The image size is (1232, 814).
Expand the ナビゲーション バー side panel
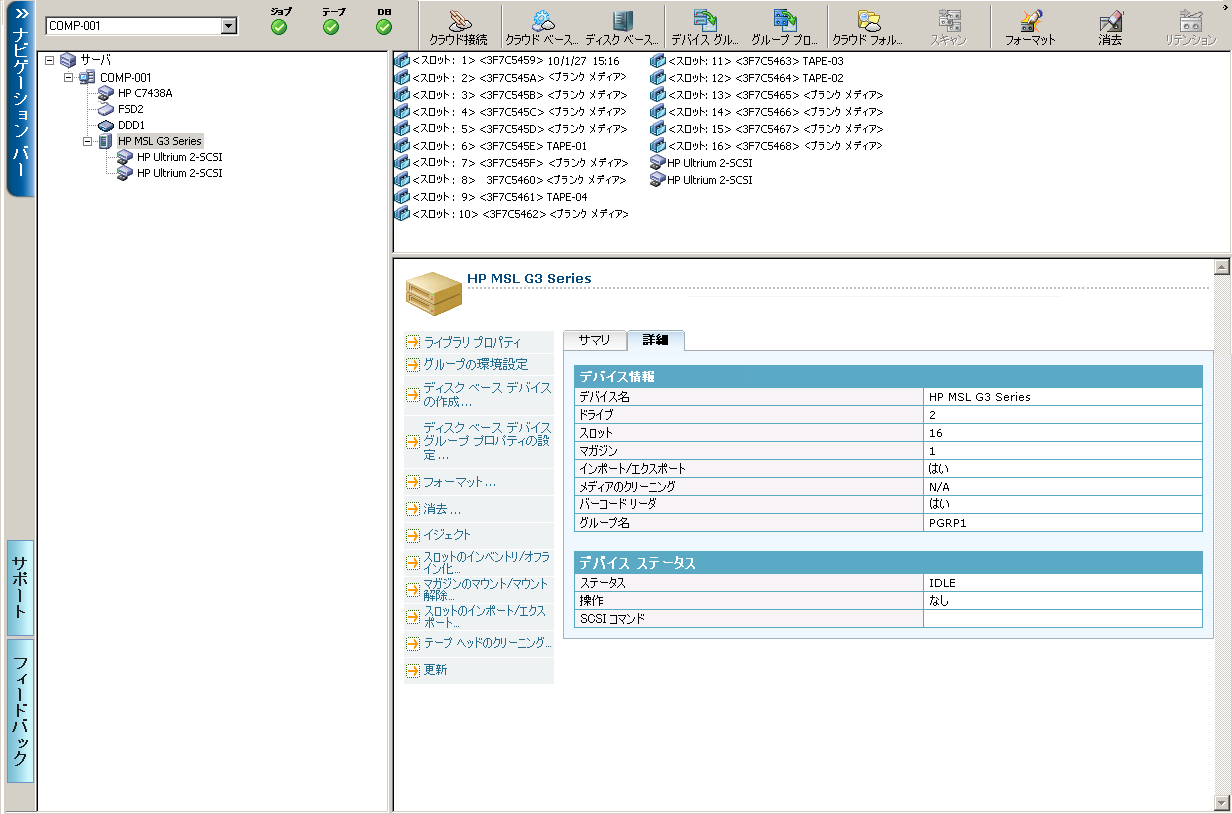(x=20, y=100)
